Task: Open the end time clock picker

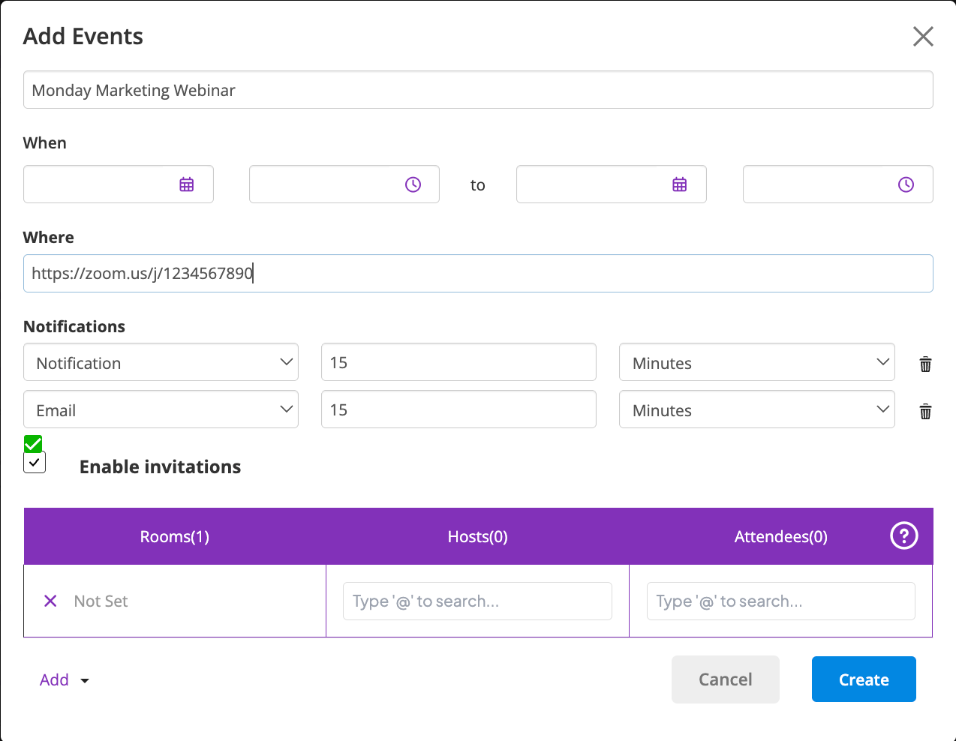Action: pos(905,184)
